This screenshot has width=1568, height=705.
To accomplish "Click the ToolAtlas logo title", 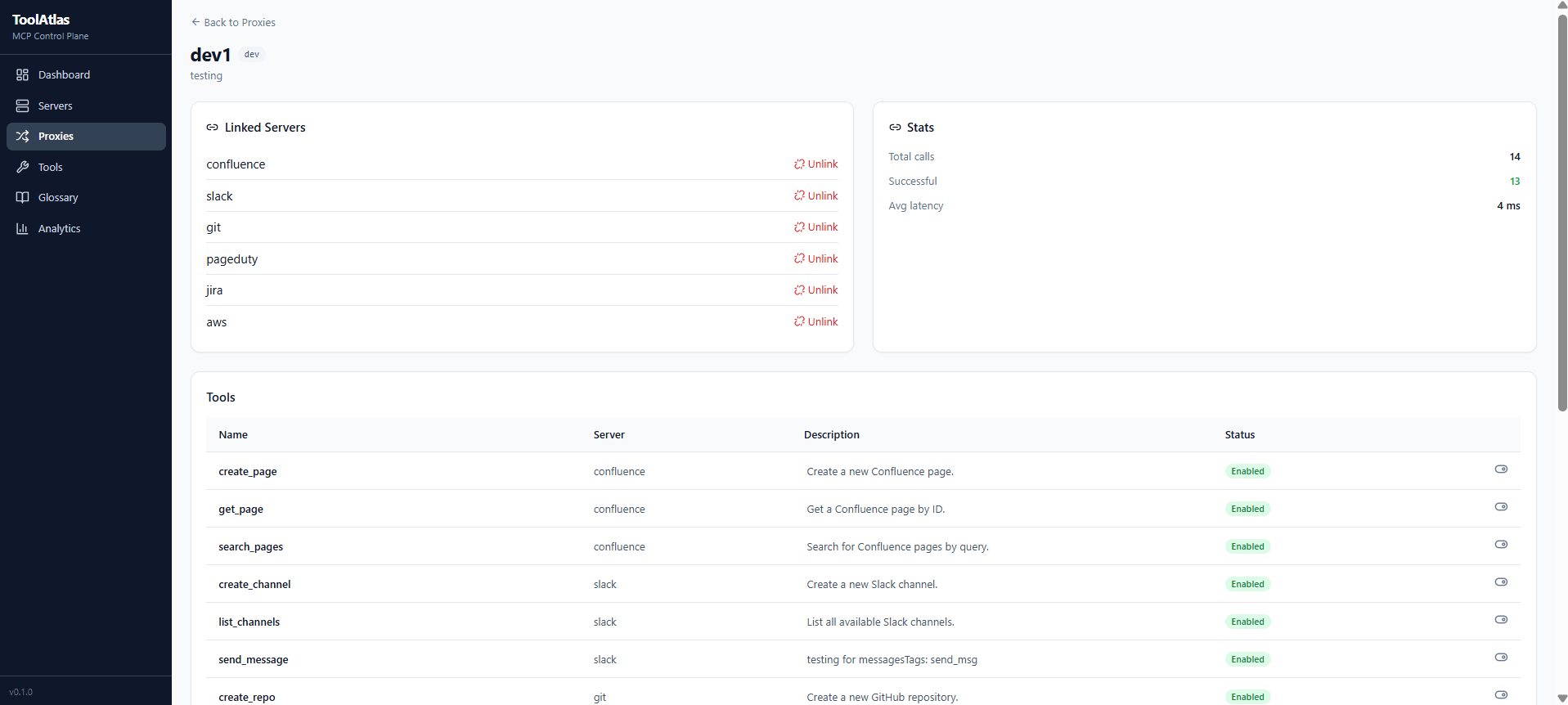I will (41, 20).
